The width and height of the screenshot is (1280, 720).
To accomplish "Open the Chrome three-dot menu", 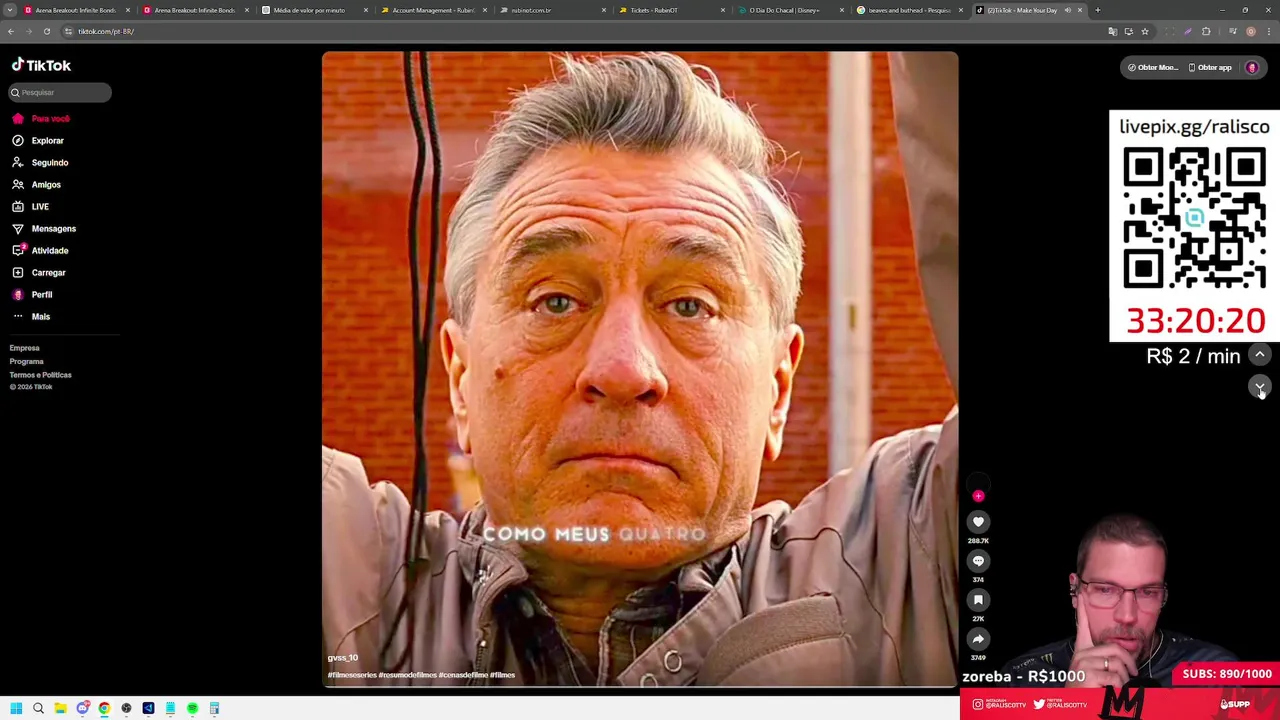I will 1269,31.
